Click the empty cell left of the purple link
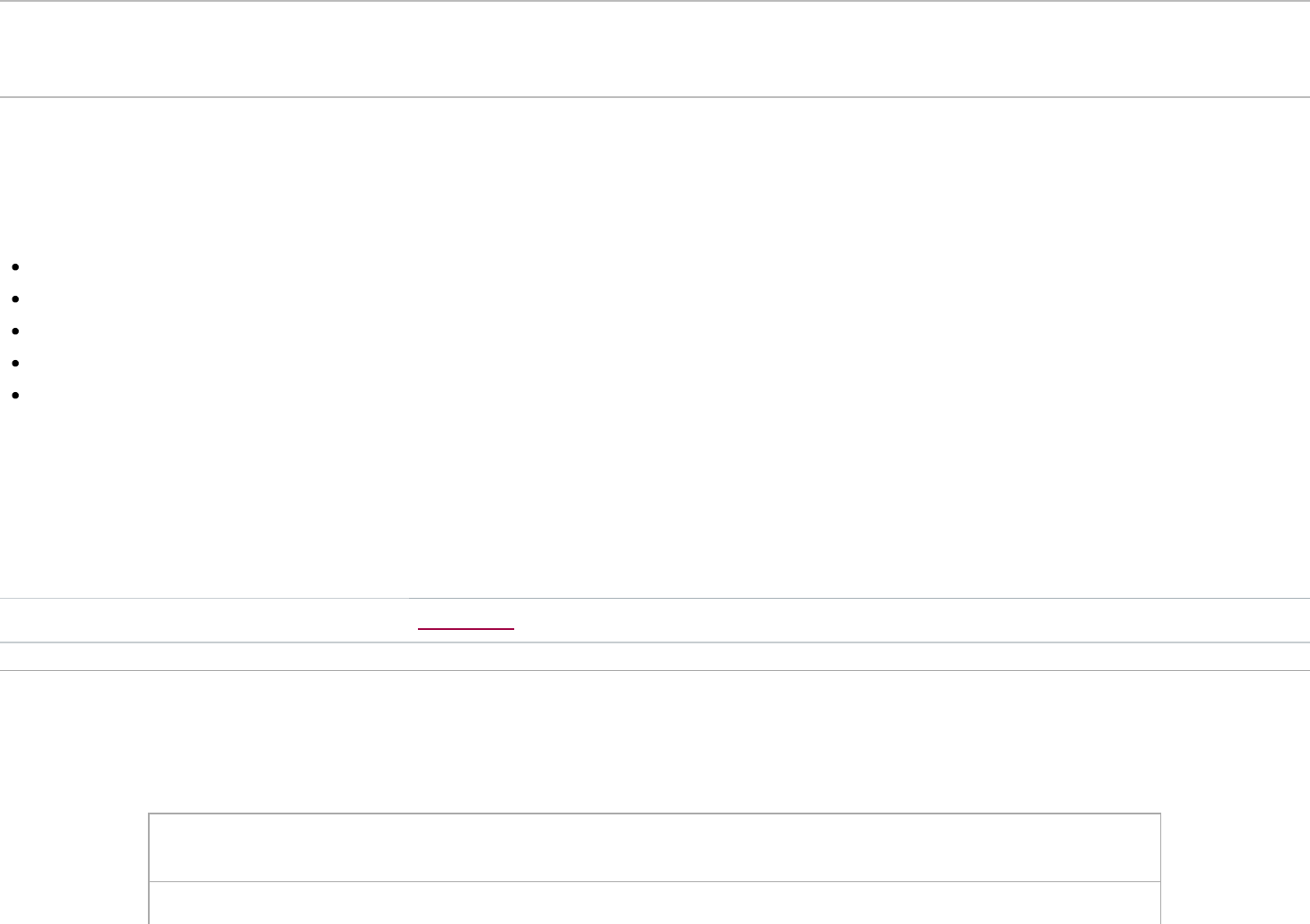This screenshot has height=924, width=1310. 203,621
